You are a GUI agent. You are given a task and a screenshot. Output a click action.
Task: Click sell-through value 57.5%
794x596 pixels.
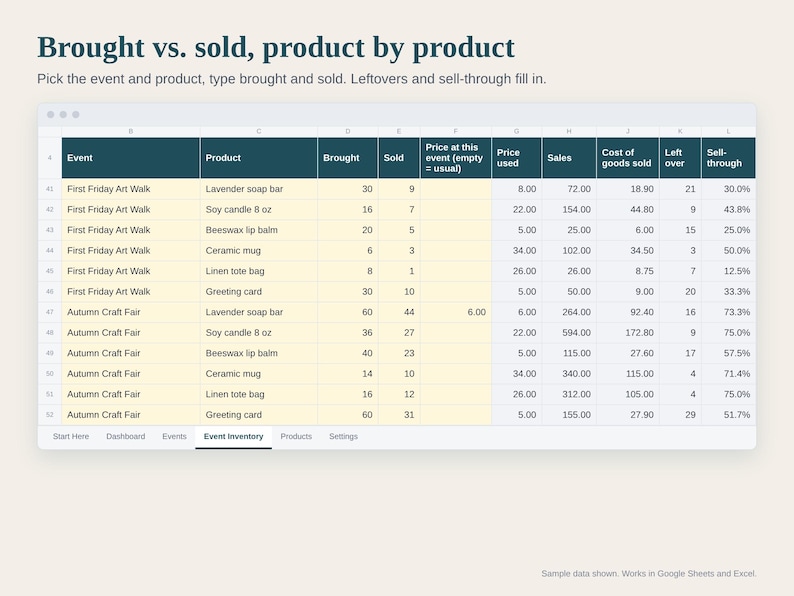(x=737, y=353)
